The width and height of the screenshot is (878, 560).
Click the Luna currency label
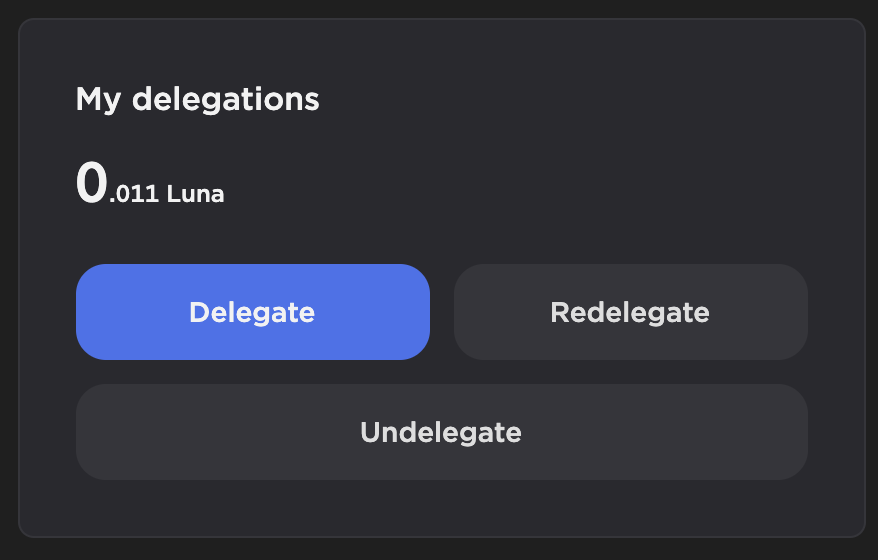tap(196, 194)
